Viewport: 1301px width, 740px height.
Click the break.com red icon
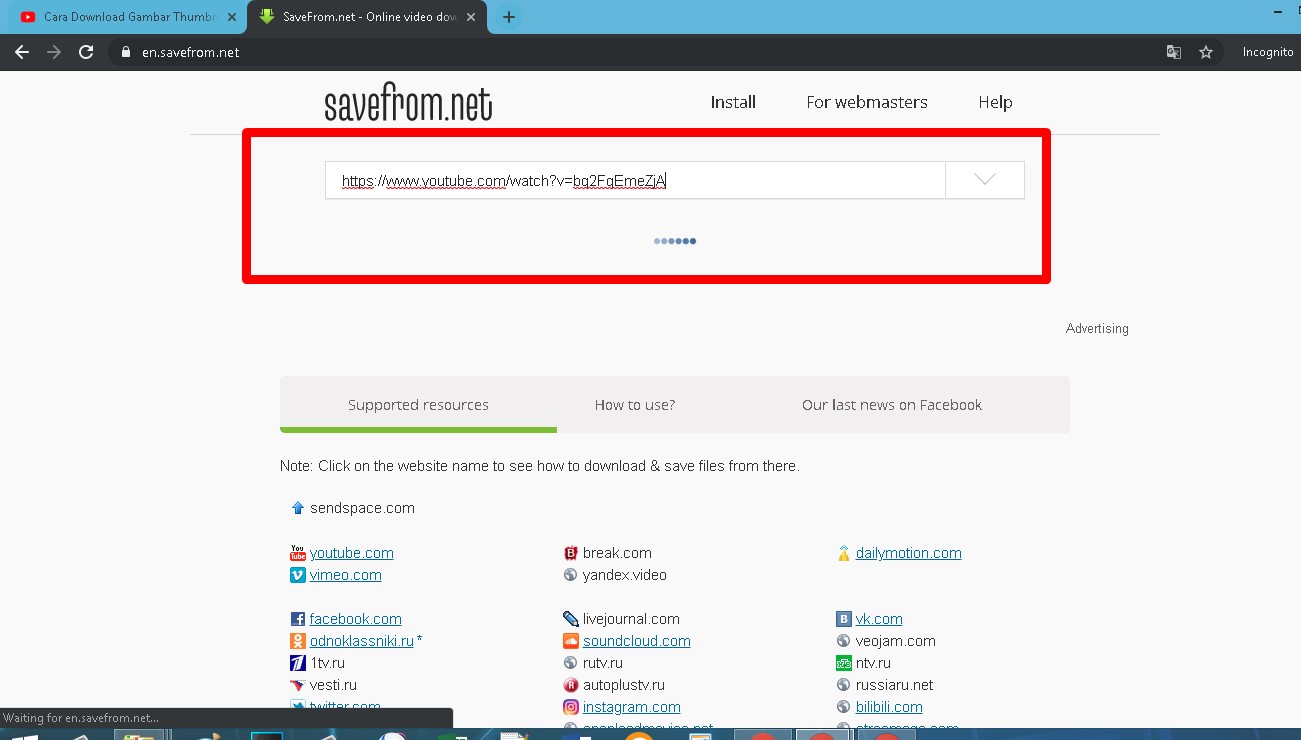pos(571,553)
